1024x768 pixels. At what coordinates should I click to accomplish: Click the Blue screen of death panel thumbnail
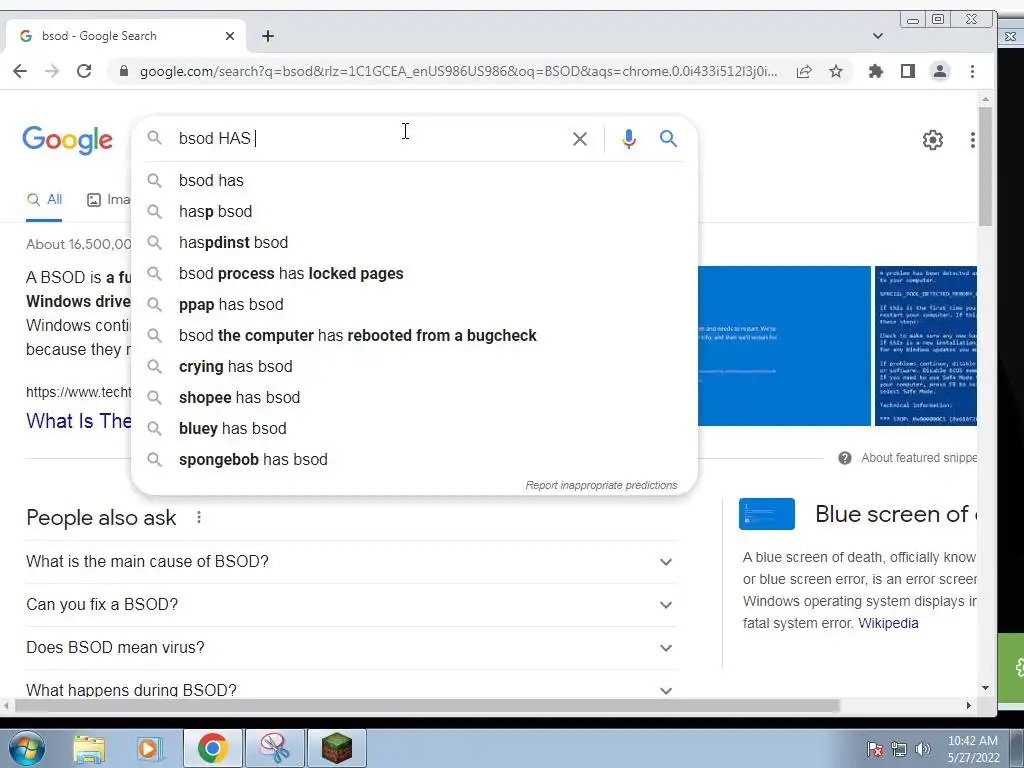pos(767,514)
